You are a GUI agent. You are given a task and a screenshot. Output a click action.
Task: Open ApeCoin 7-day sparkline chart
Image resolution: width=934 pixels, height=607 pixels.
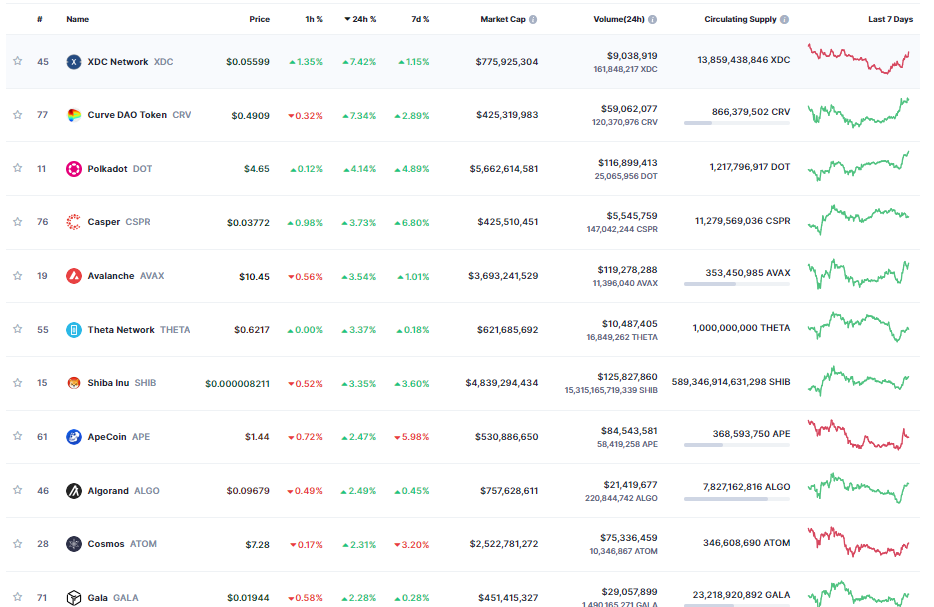point(858,435)
